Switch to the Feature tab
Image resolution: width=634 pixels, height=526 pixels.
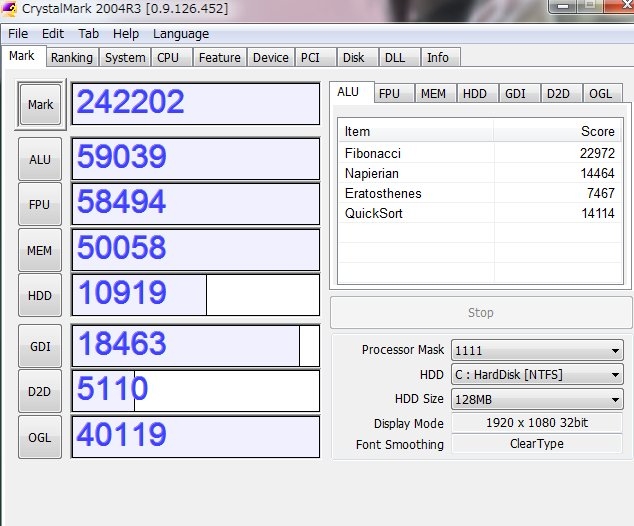(220, 57)
